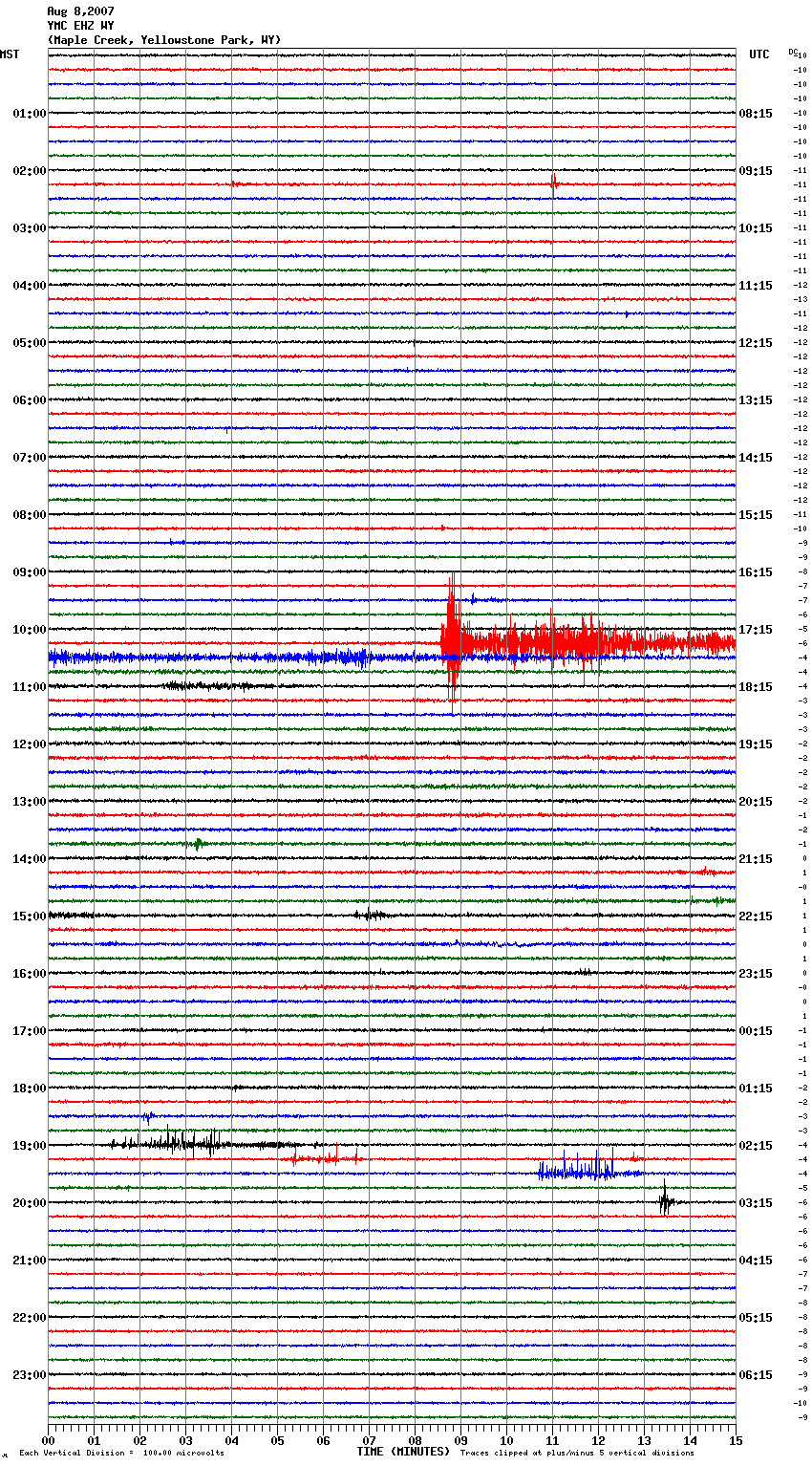Select the 01:00 MST time label
812x1466 pixels.
coord(29,114)
